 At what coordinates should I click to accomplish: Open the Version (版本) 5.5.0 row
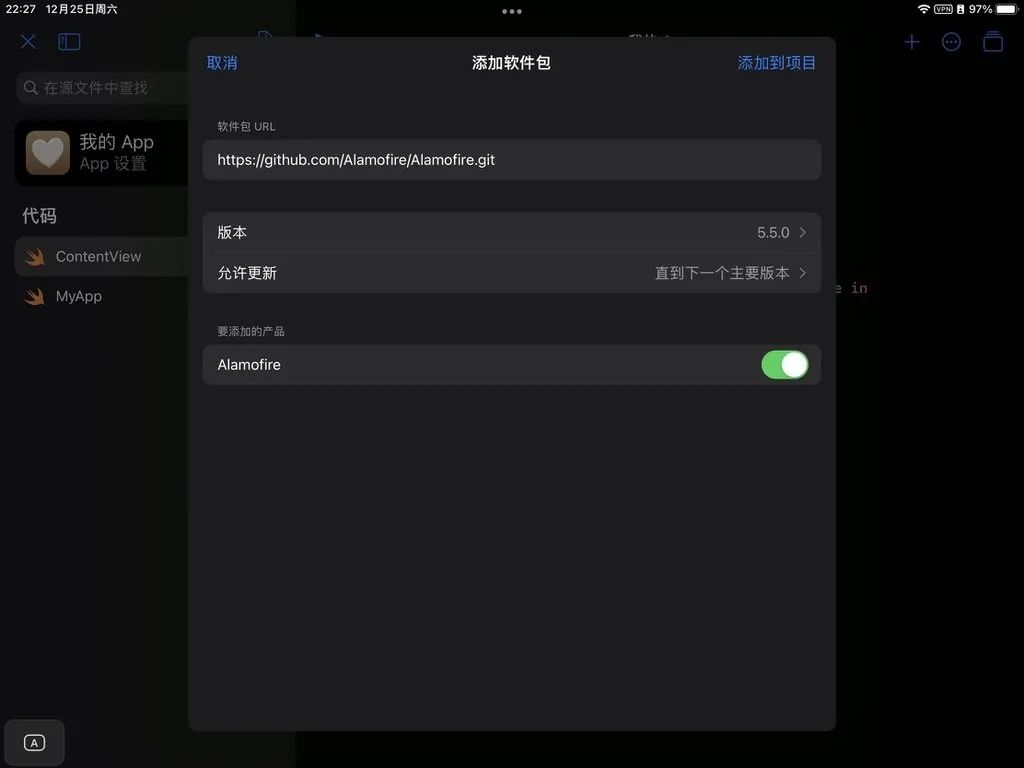[511, 232]
